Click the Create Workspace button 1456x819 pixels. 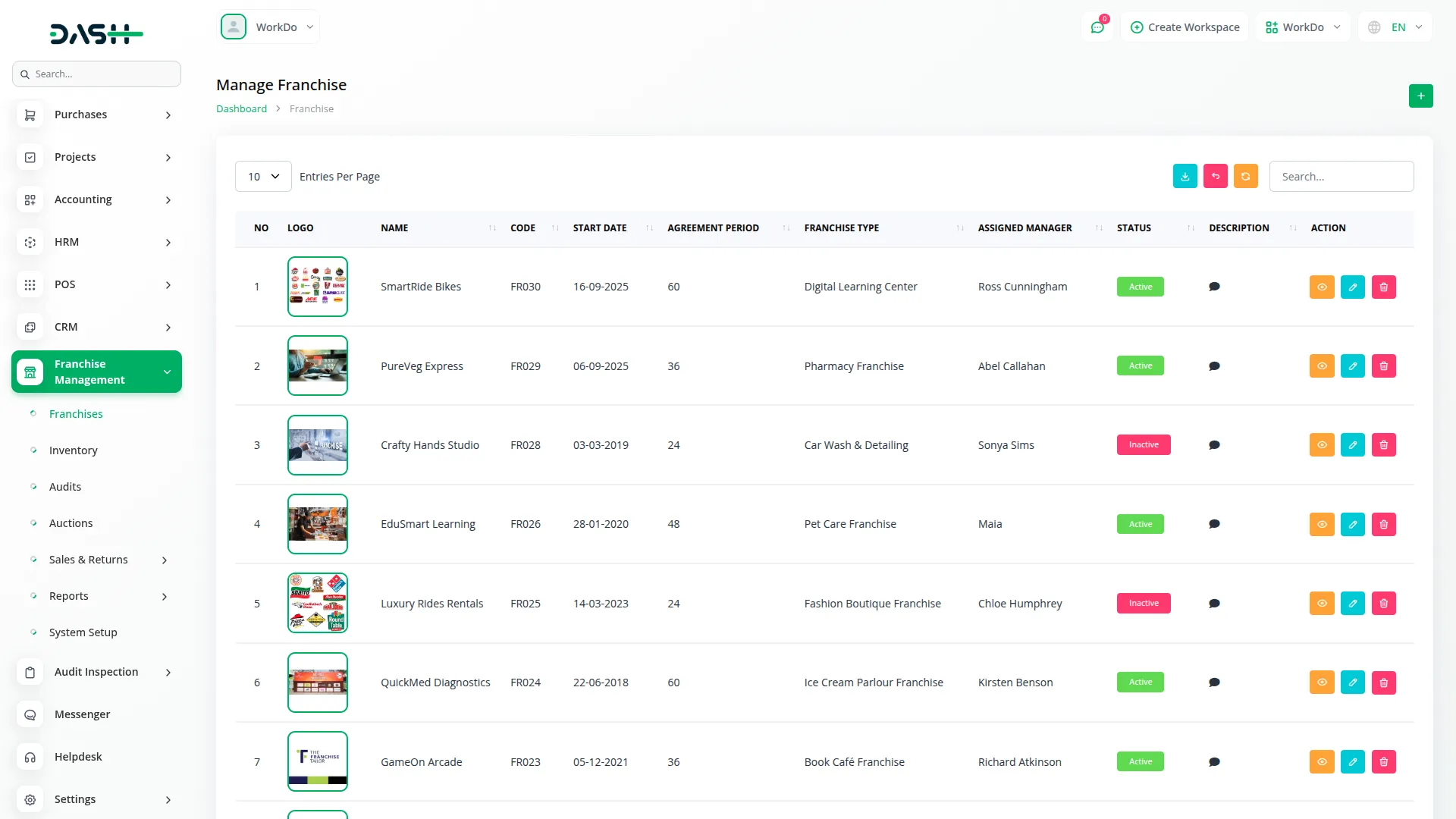point(1185,27)
